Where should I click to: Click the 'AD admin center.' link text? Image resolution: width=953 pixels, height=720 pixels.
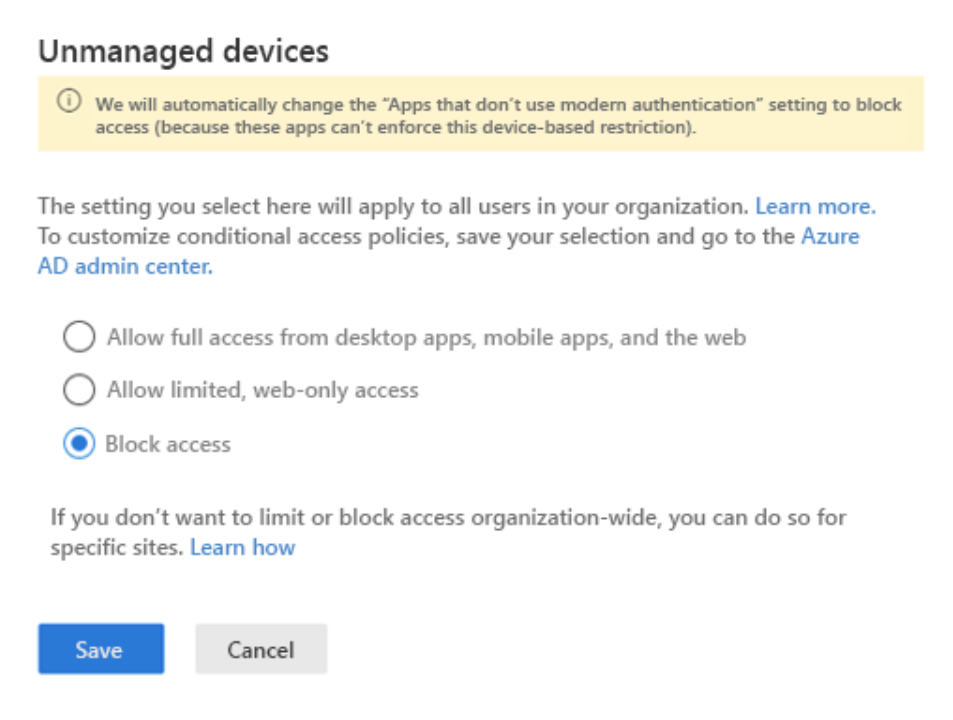125,267
